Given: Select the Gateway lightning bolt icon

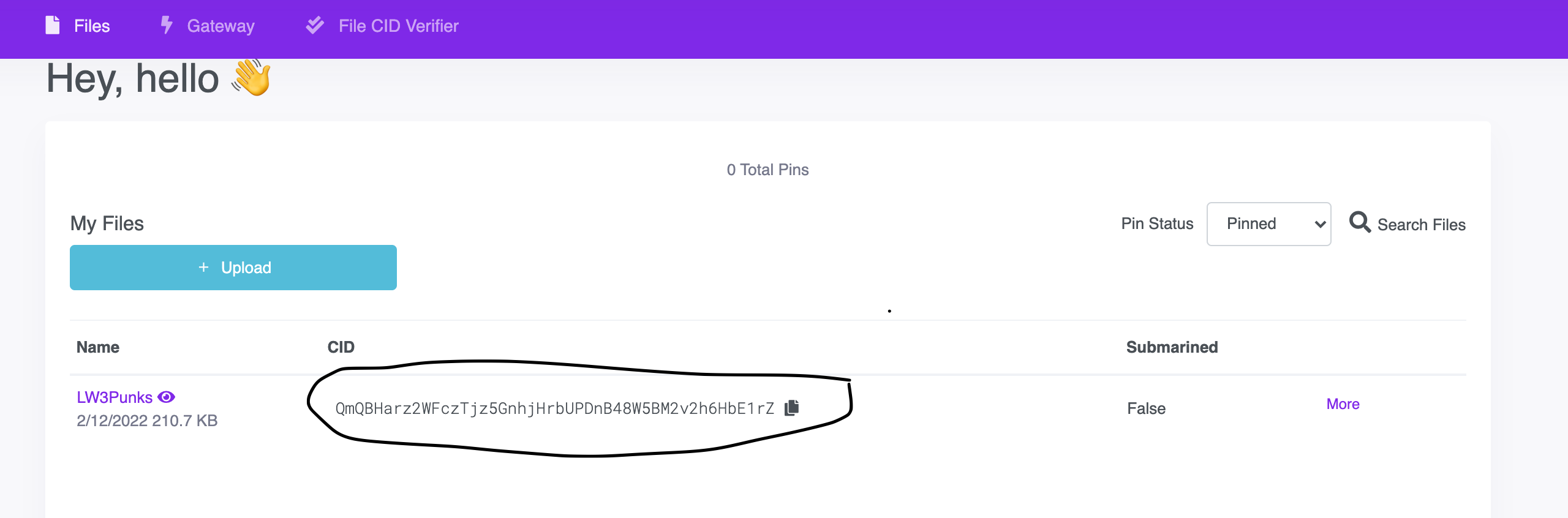Looking at the screenshot, I should 166,25.
